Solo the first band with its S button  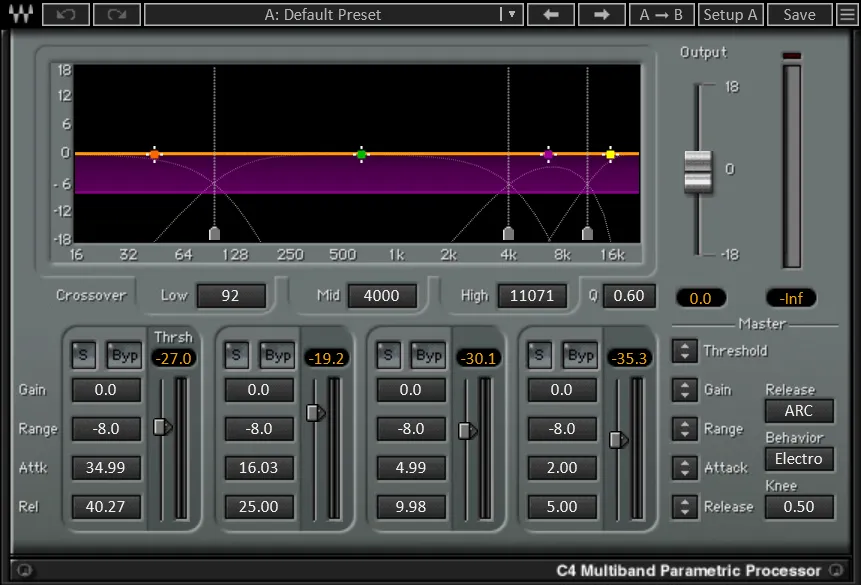[x=84, y=354]
